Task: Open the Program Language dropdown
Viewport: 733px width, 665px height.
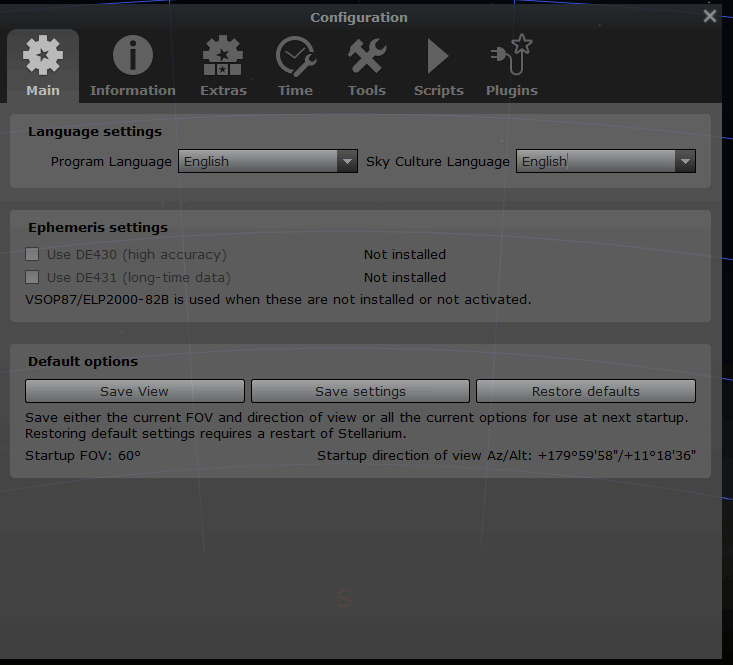Action: pyautogui.click(x=268, y=161)
